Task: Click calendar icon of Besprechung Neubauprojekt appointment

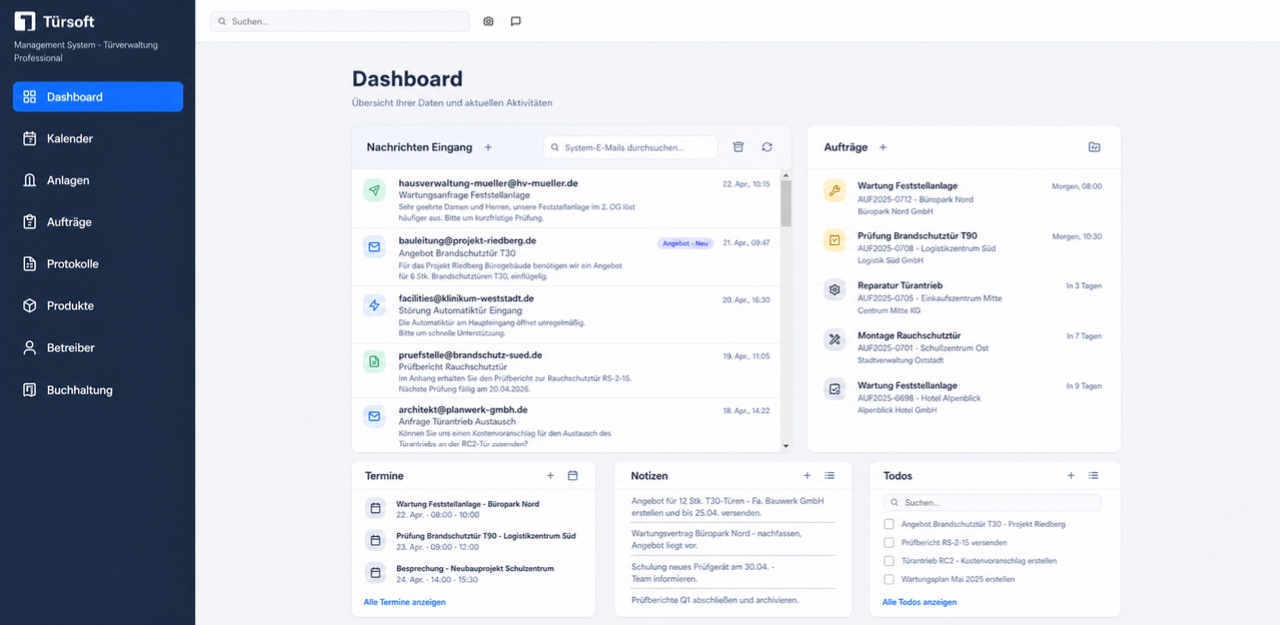Action: 376,573
